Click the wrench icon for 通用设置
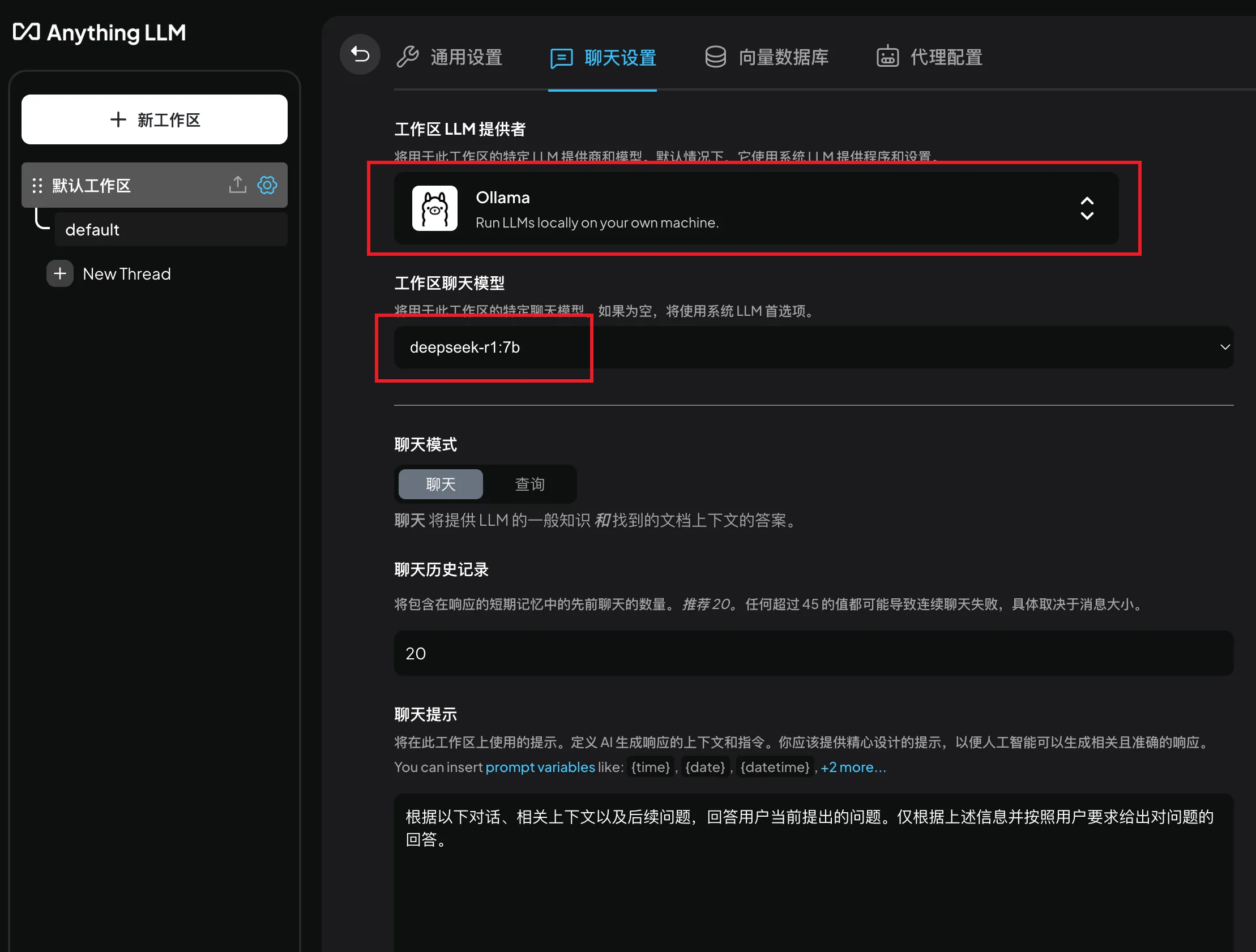The height and width of the screenshot is (952, 1256). point(407,57)
